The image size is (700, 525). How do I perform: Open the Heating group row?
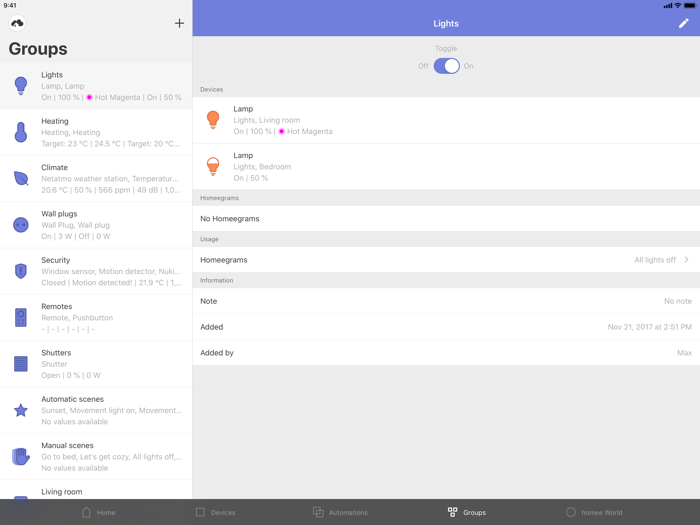pos(96,132)
